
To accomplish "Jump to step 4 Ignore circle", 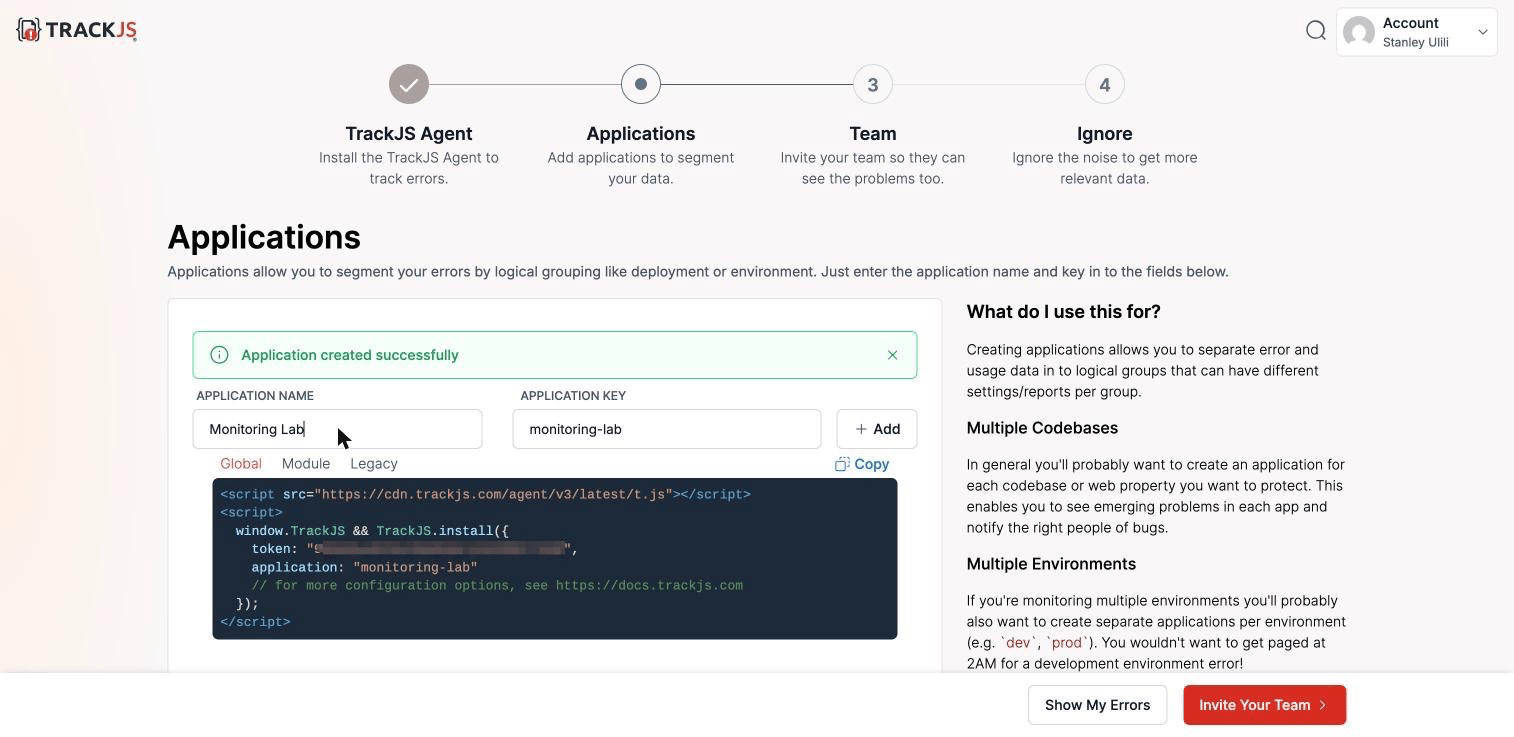I will pyautogui.click(x=1105, y=84).
